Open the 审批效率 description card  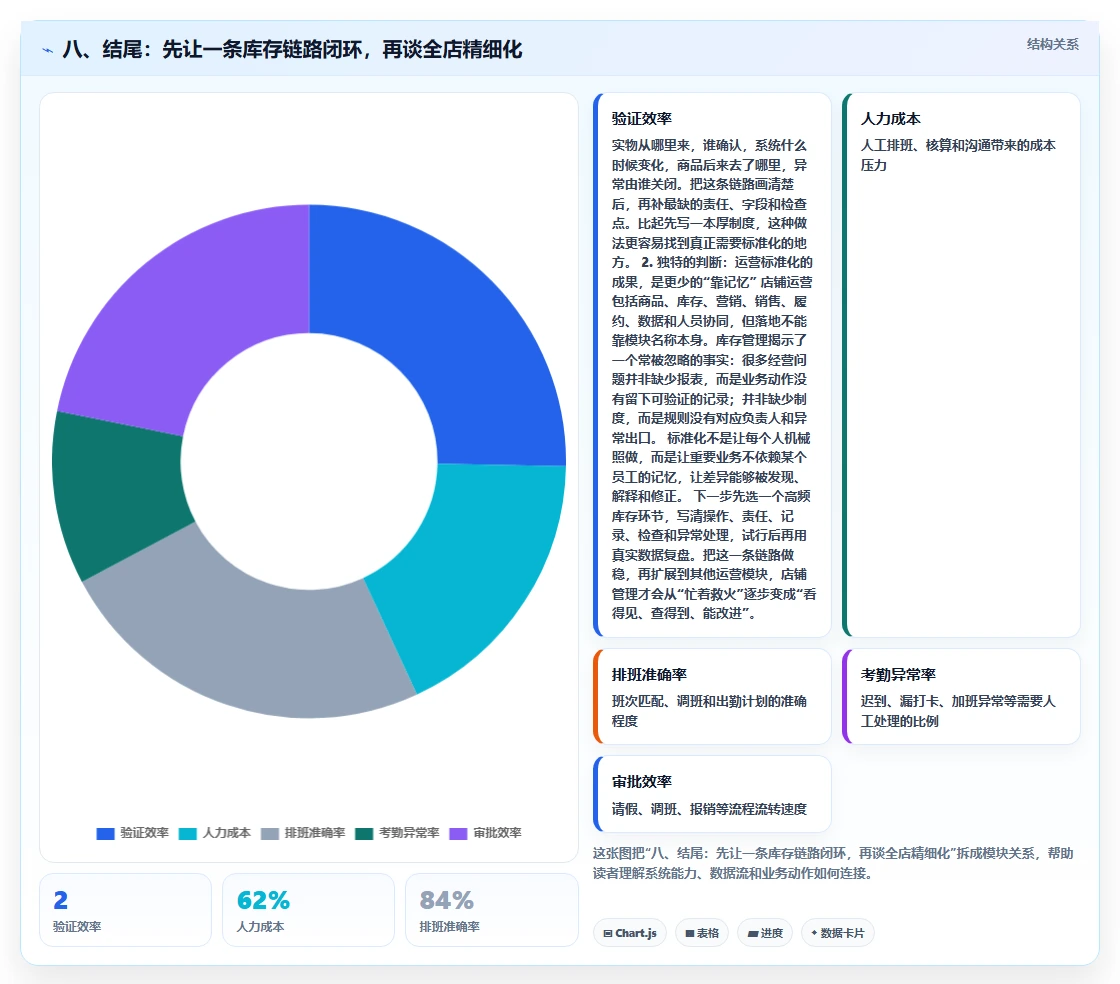[x=712, y=794]
